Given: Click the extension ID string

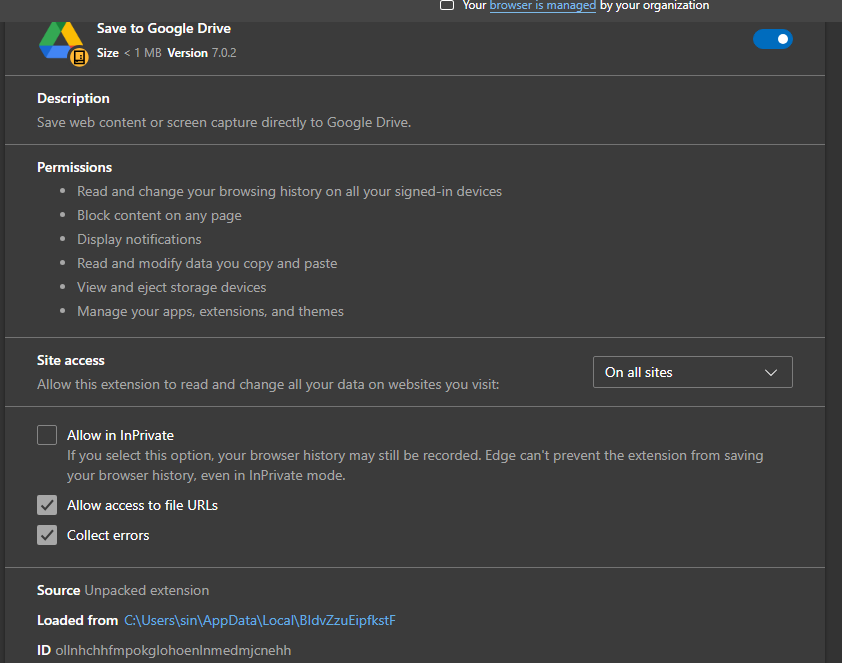Looking at the screenshot, I should coord(173,650).
